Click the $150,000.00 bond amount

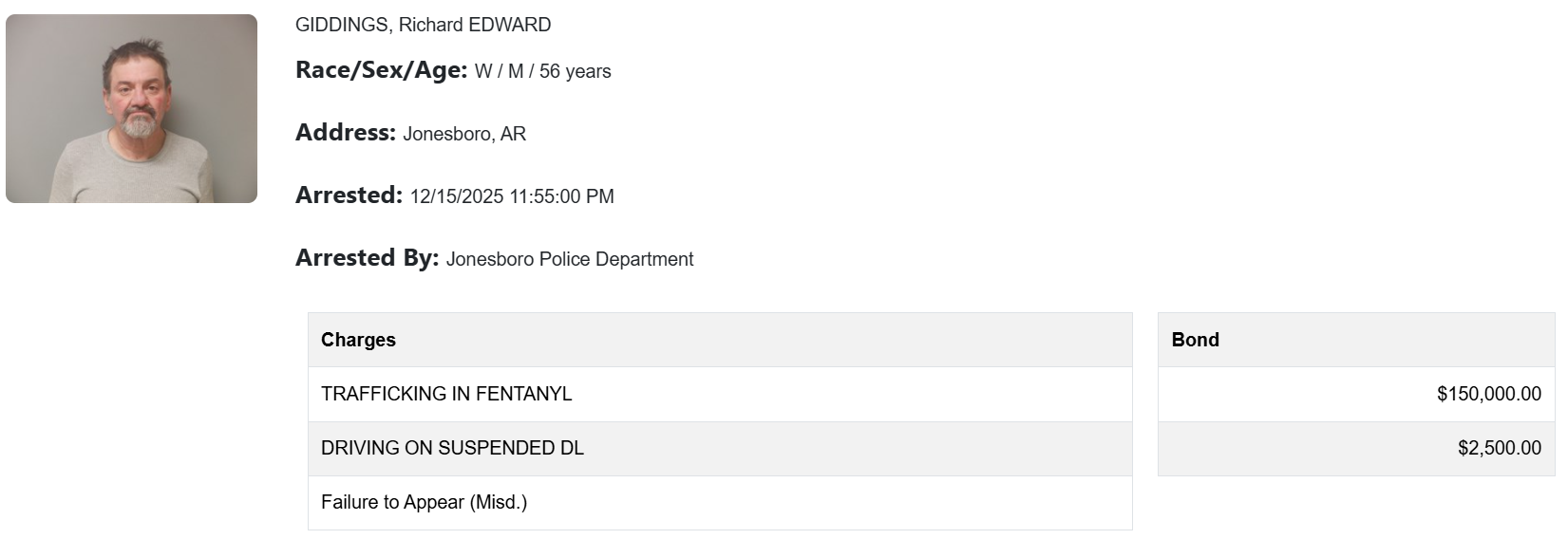click(1488, 394)
